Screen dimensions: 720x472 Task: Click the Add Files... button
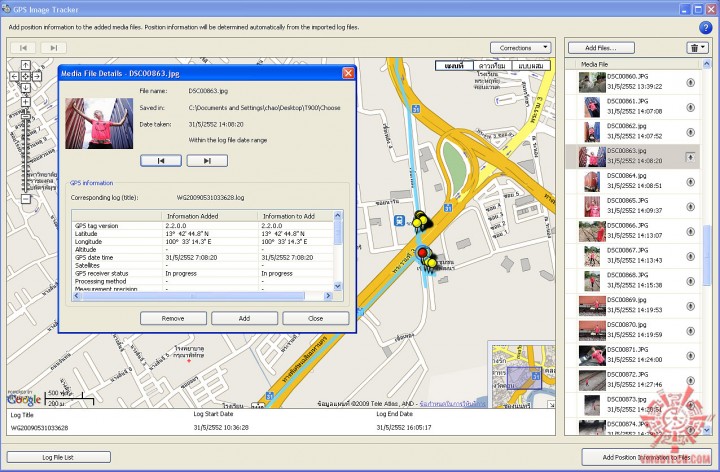click(601, 48)
